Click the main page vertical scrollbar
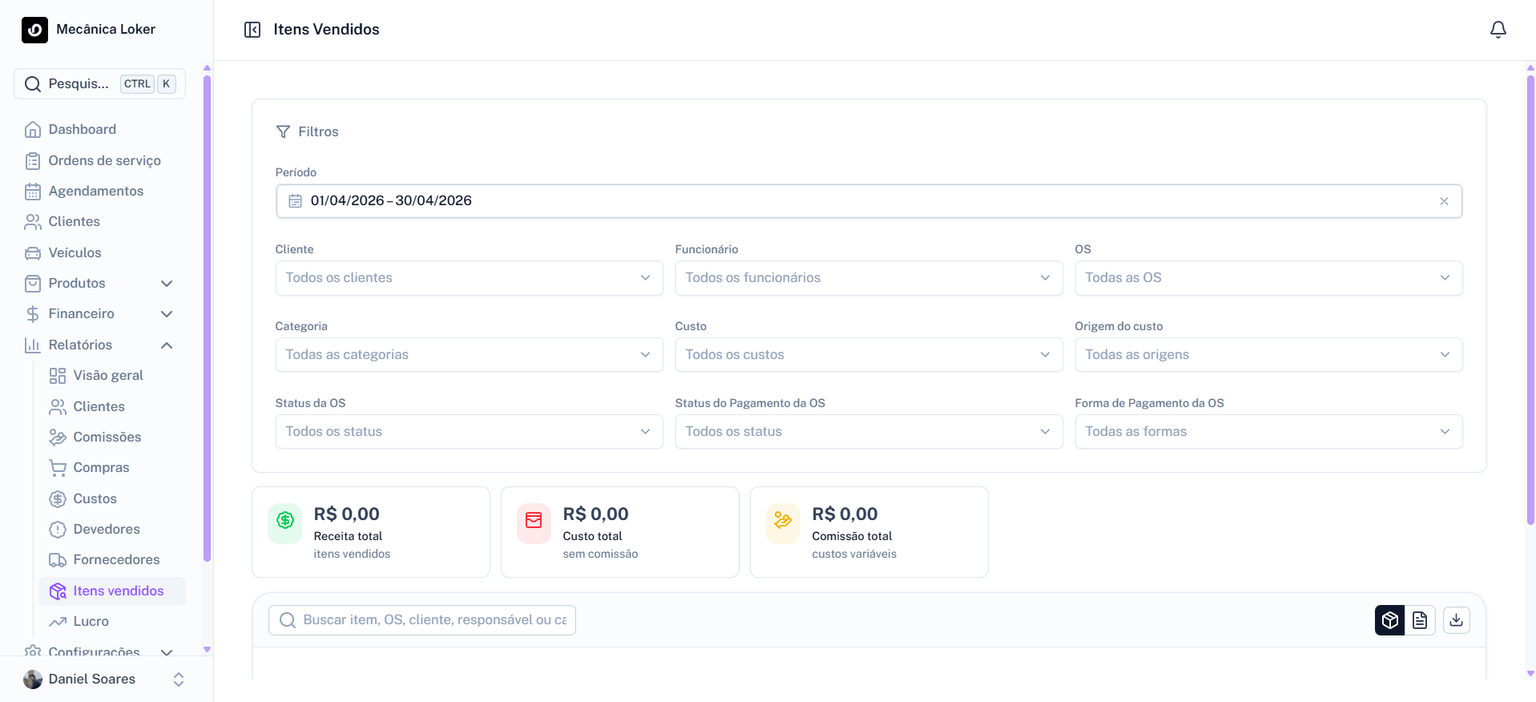Image resolution: width=1536 pixels, height=702 pixels. [x=1530, y=300]
